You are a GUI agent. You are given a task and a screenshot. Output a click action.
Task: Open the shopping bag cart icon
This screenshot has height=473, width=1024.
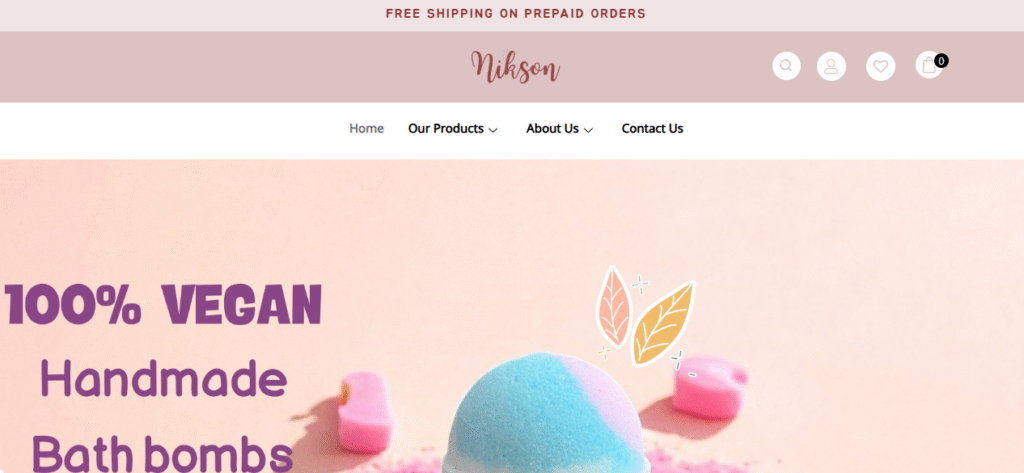tap(929, 65)
